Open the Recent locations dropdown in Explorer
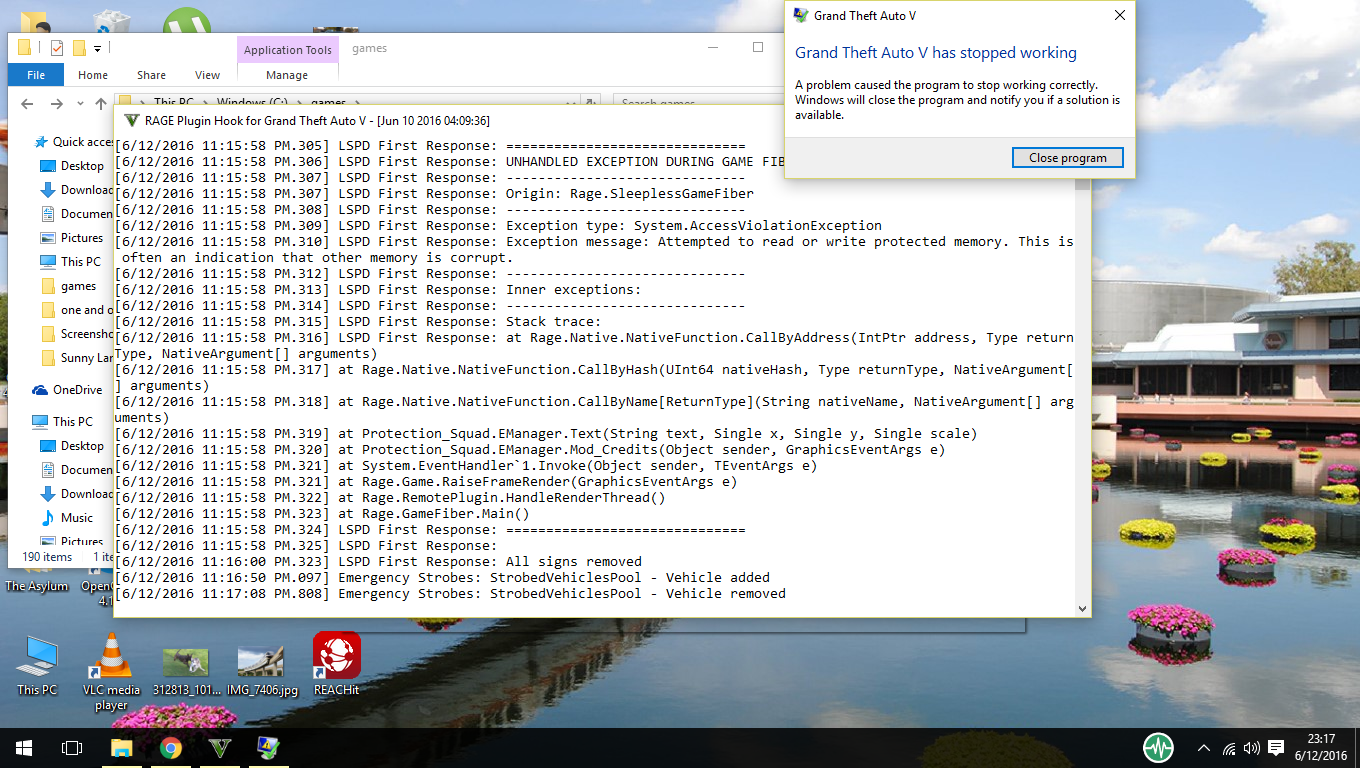Viewport: 1360px width, 768px height. click(80, 104)
